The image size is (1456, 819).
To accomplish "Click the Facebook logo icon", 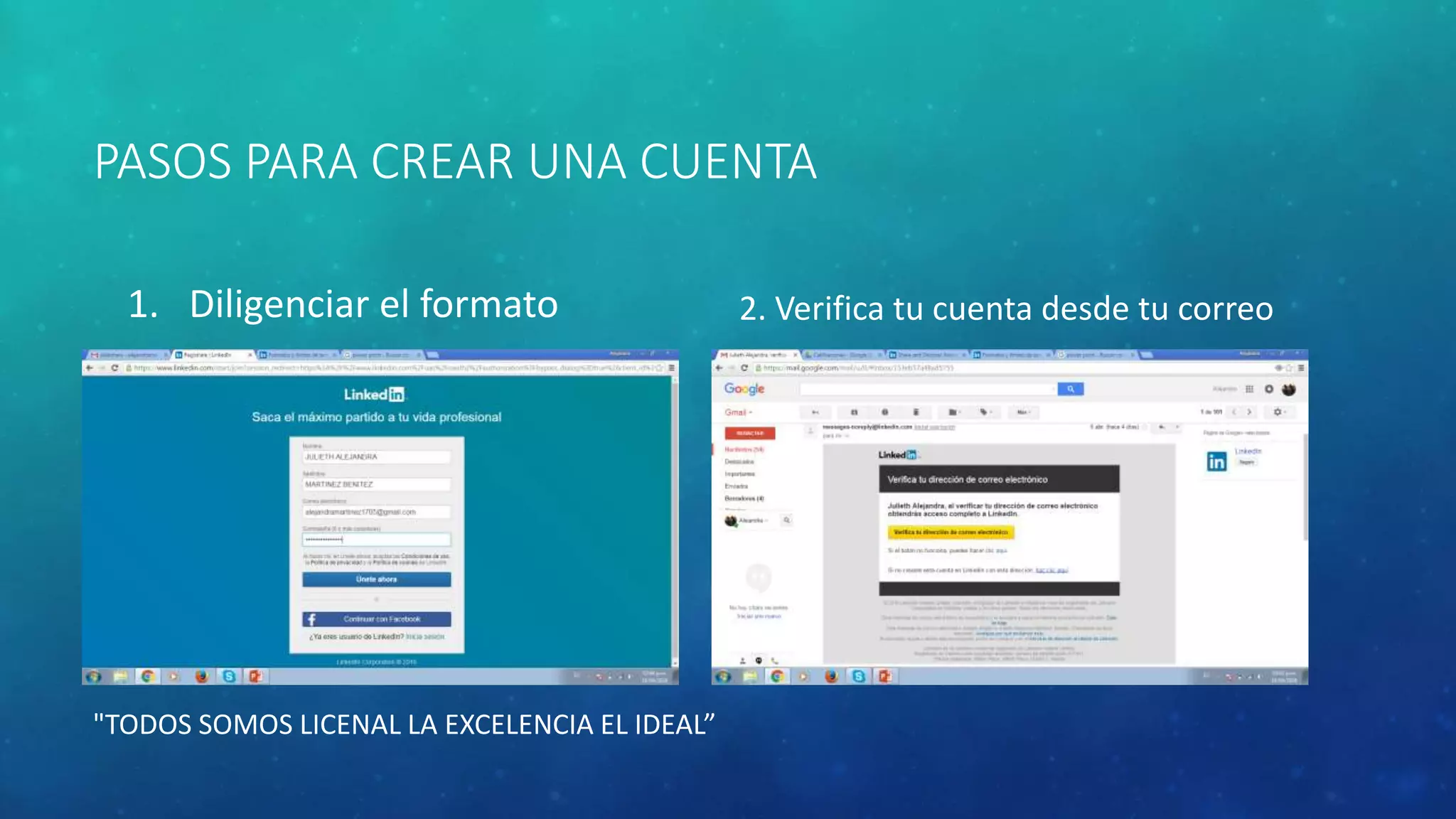I will [x=311, y=619].
